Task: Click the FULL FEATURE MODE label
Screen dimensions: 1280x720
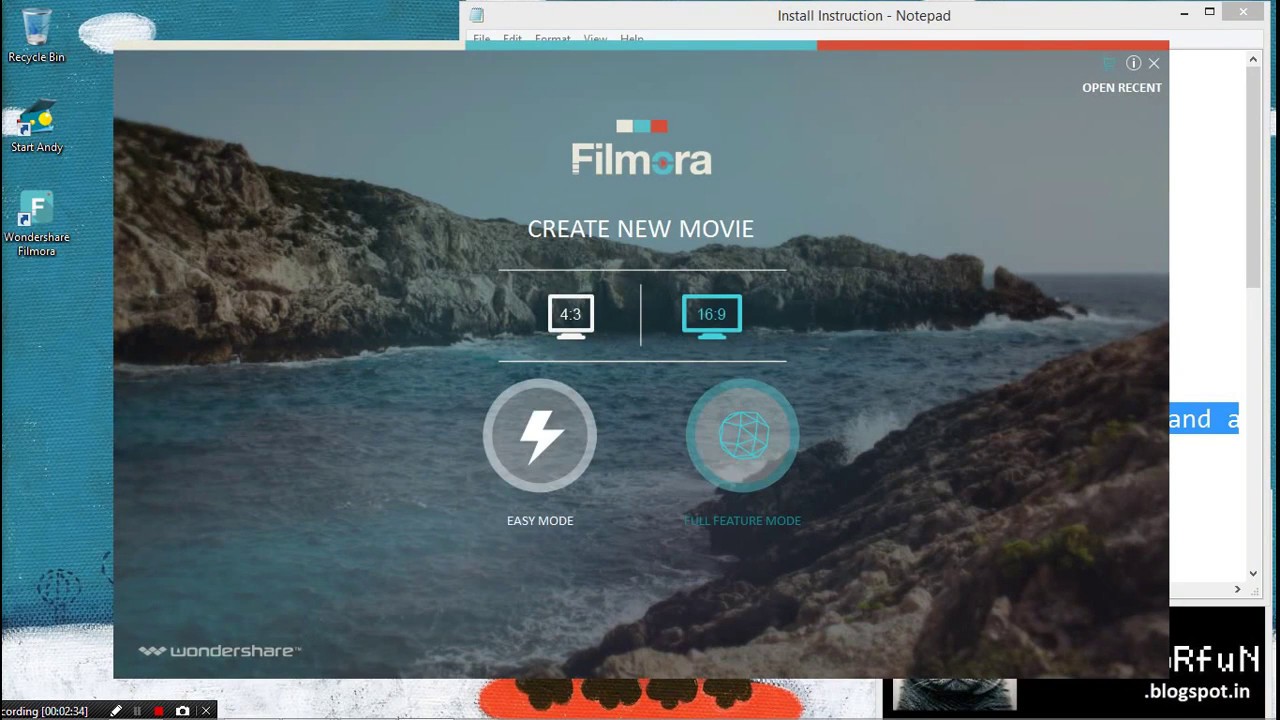Action: pyautogui.click(x=742, y=520)
